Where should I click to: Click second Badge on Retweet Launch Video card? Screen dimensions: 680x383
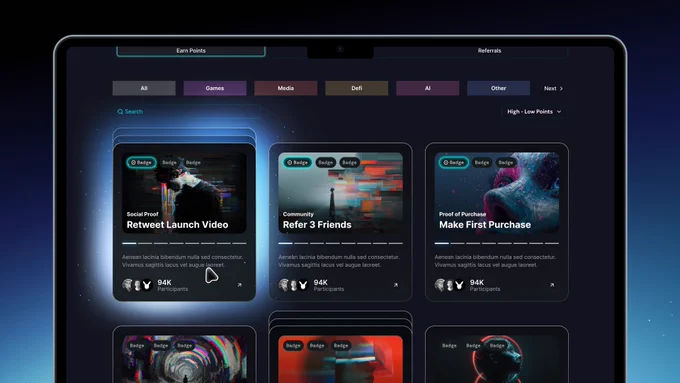pos(169,163)
